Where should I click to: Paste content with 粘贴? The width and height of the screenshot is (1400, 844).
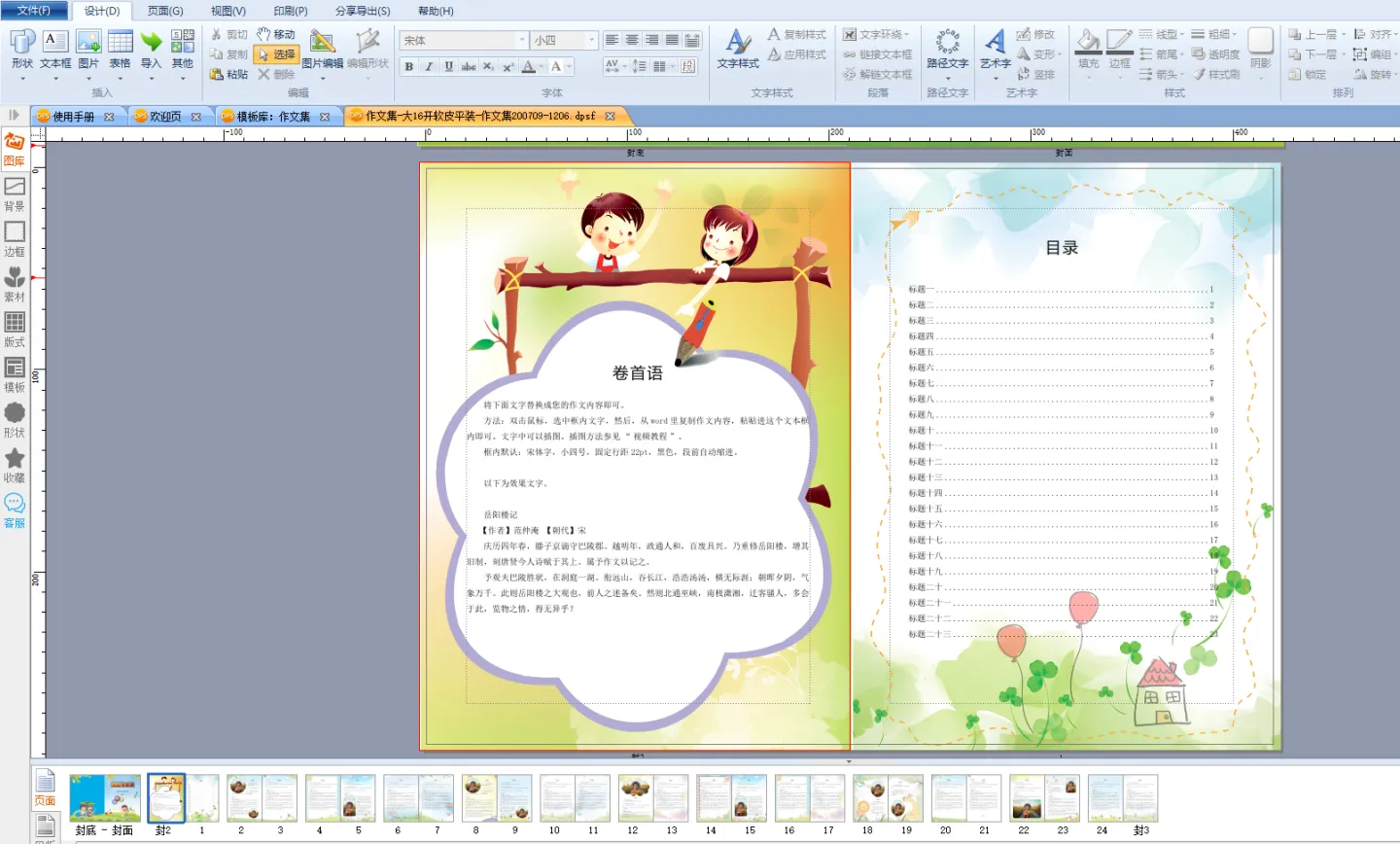tap(229, 74)
